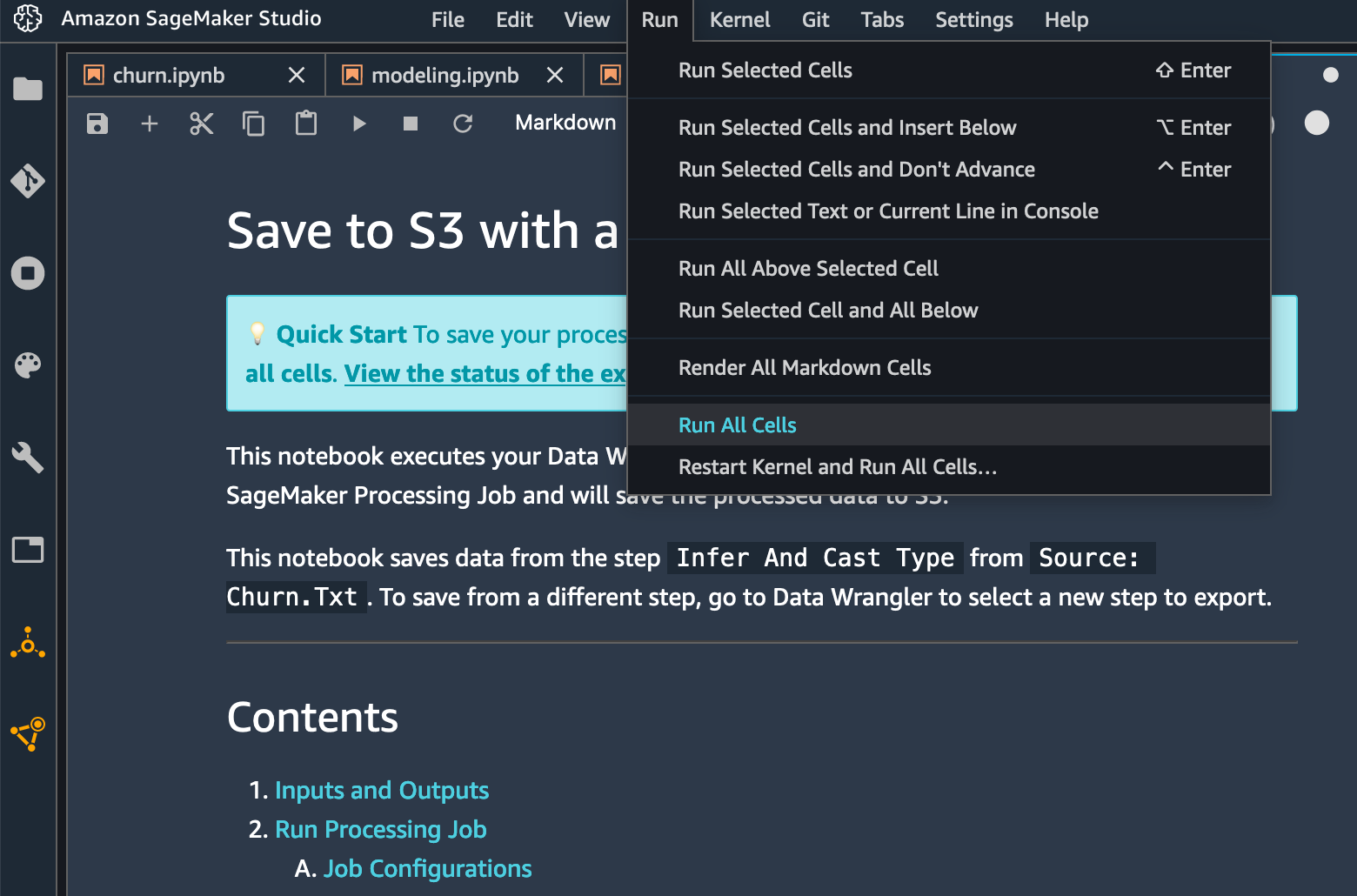Screen dimensions: 1357x896
Task: Copy selected cells icon
Action: point(254,124)
